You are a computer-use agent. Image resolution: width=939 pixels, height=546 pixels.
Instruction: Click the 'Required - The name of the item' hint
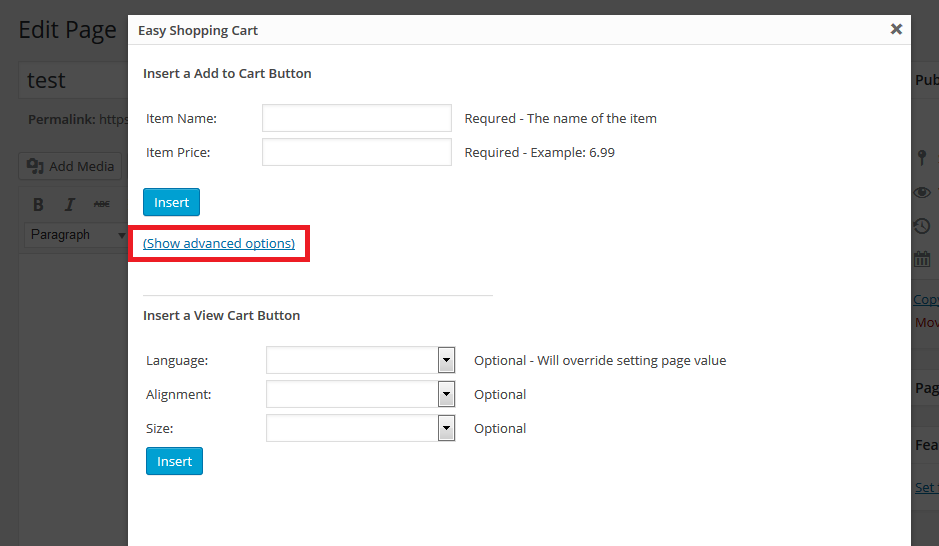(x=561, y=118)
